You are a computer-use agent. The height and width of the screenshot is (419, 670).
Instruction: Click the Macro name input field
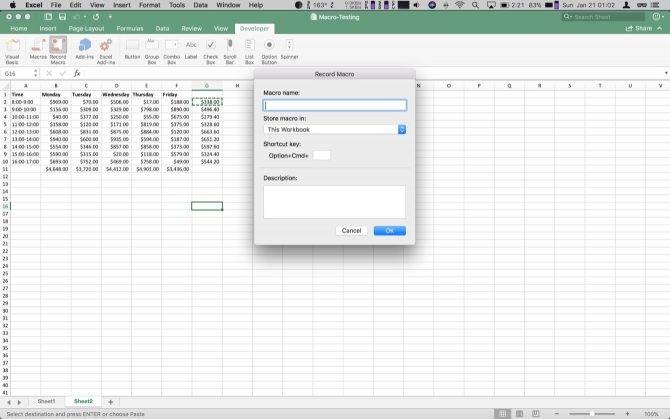pos(335,105)
